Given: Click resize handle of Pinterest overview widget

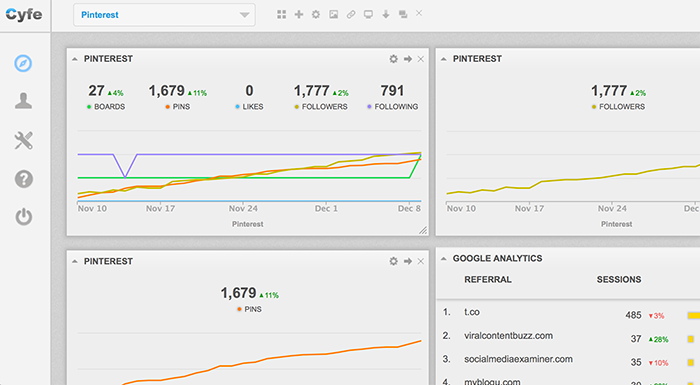Looking at the screenshot, I should 423,230.
